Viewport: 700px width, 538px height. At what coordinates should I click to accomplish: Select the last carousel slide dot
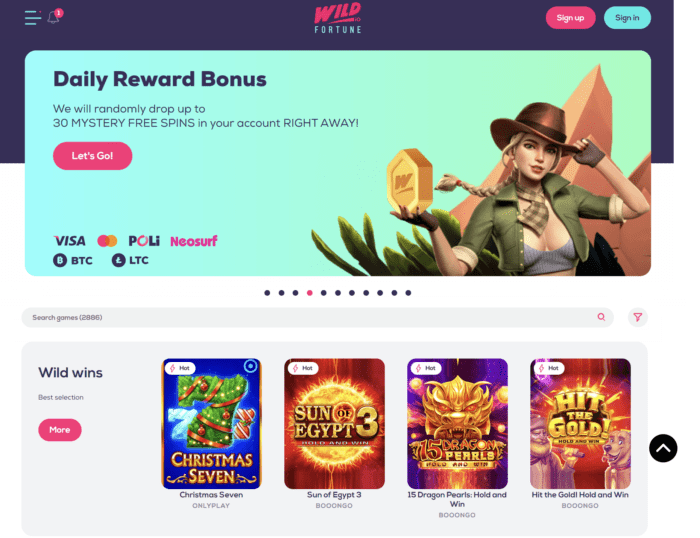[x=408, y=293]
